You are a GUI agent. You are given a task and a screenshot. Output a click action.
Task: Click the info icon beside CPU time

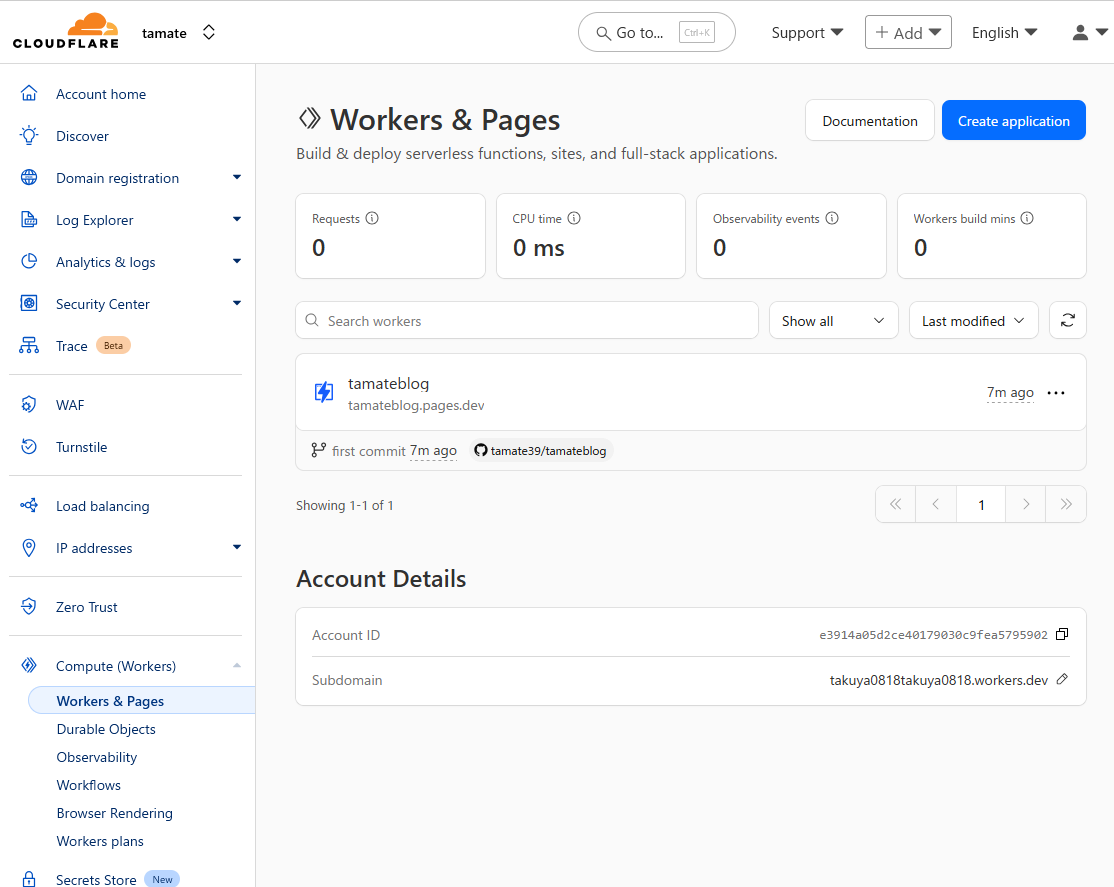tap(574, 218)
